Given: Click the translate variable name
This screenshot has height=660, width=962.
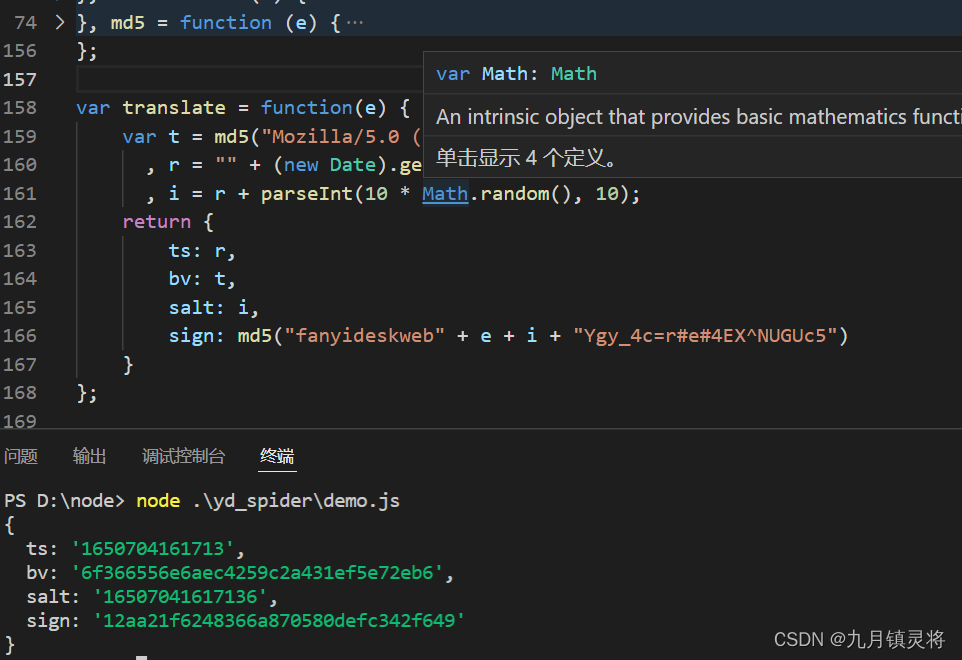Looking at the screenshot, I should coord(174,108).
